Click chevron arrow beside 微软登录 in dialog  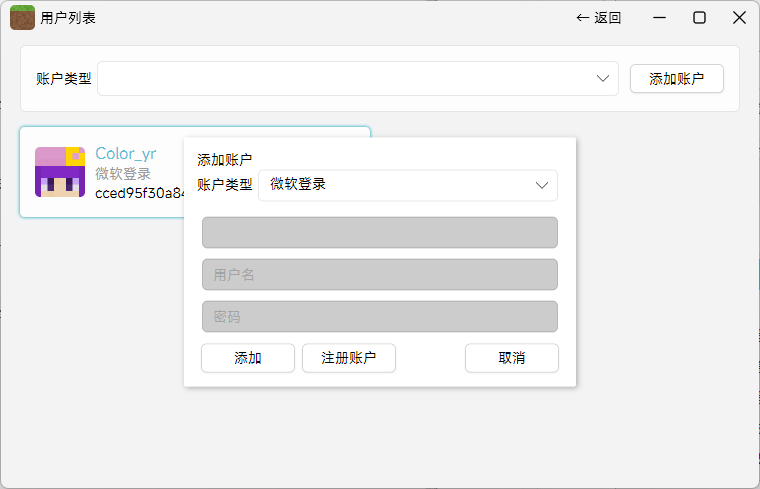(542, 185)
